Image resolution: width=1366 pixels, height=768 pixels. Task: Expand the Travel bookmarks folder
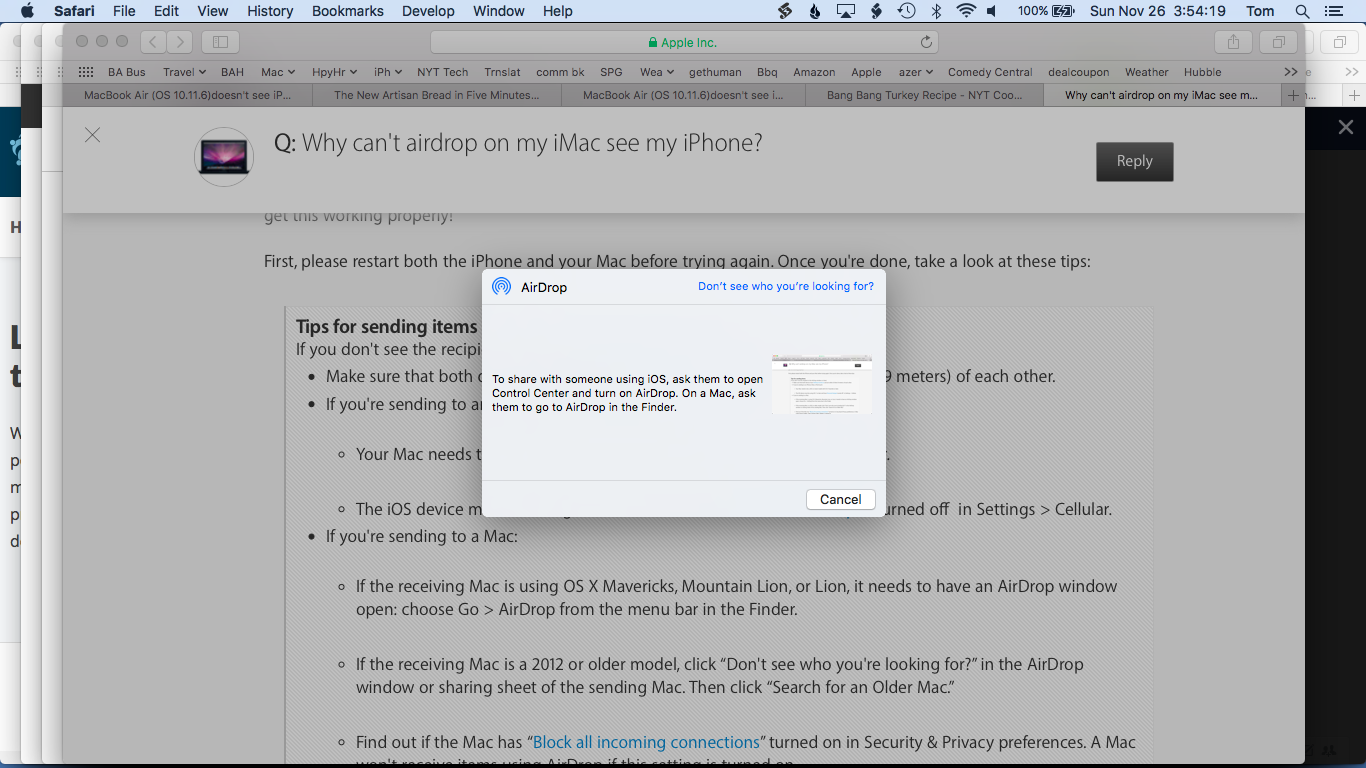184,72
